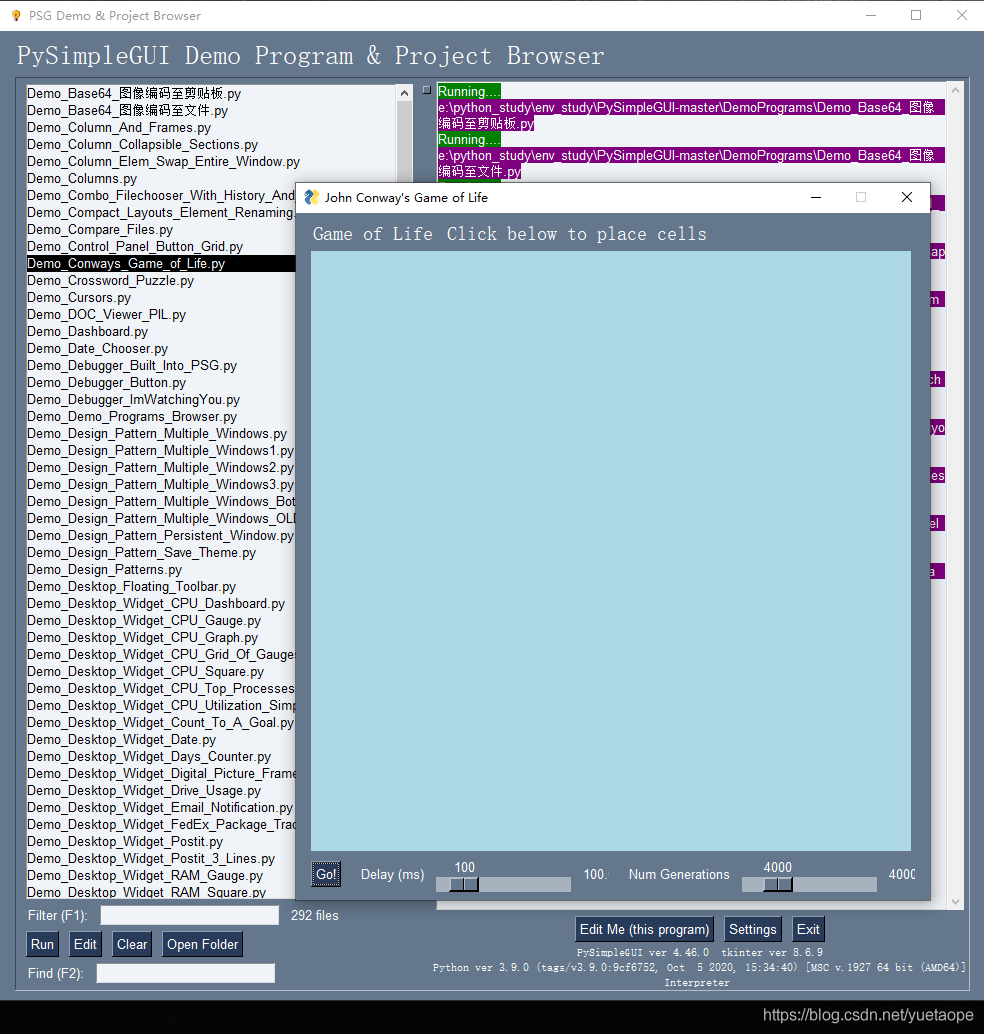This screenshot has height=1034, width=984.
Task: Select Demo_Desktop_Widget_CPU_Dashboard.py
Action: (156, 604)
